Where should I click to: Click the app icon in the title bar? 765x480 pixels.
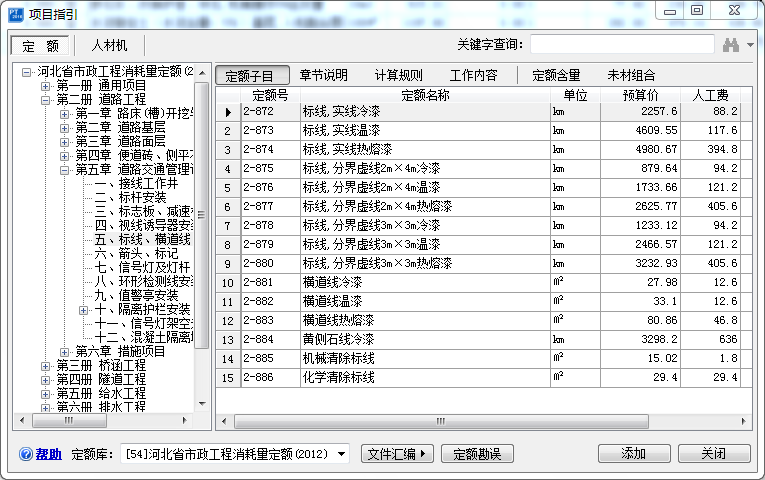coord(16,14)
